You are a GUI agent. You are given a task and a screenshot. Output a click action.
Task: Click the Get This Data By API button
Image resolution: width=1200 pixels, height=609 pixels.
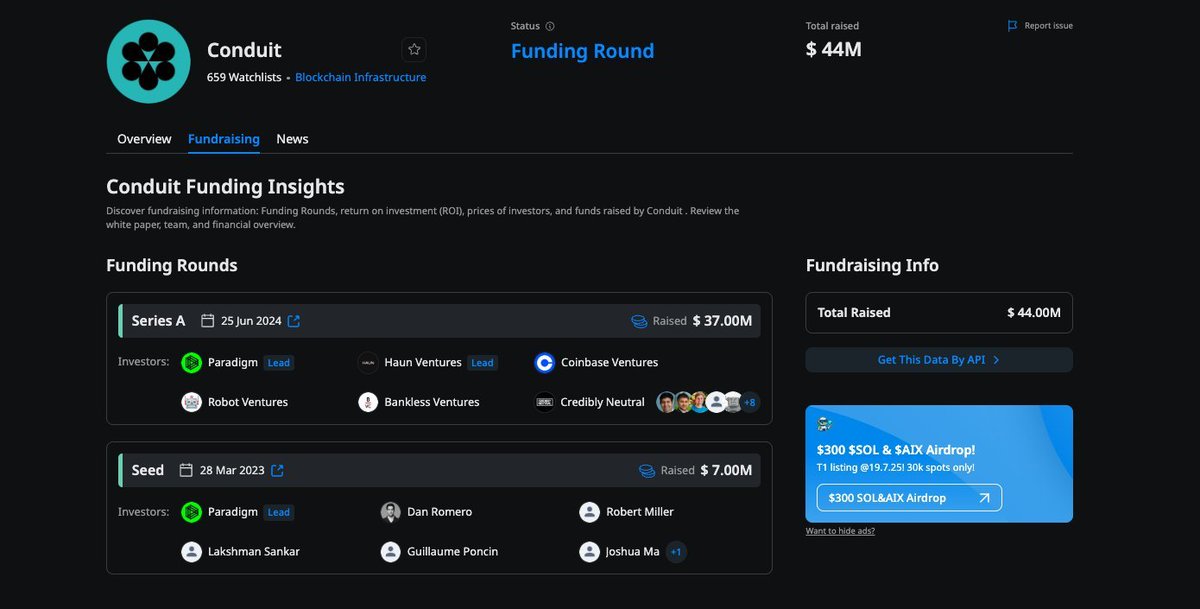point(939,360)
